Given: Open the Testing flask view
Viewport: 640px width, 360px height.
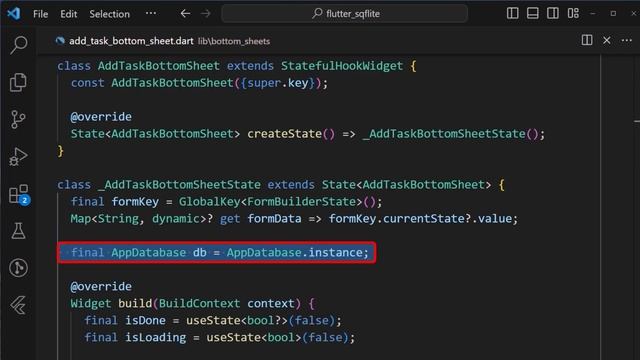Looking at the screenshot, I should [x=18, y=231].
